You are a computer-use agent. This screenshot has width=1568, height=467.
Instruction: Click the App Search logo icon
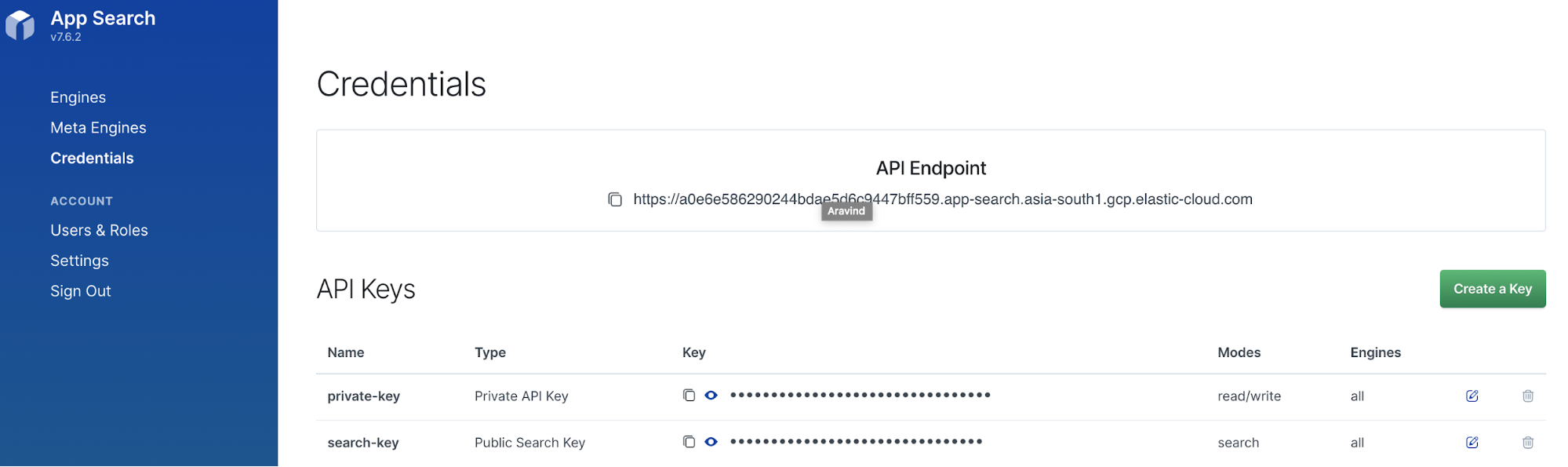click(20, 25)
